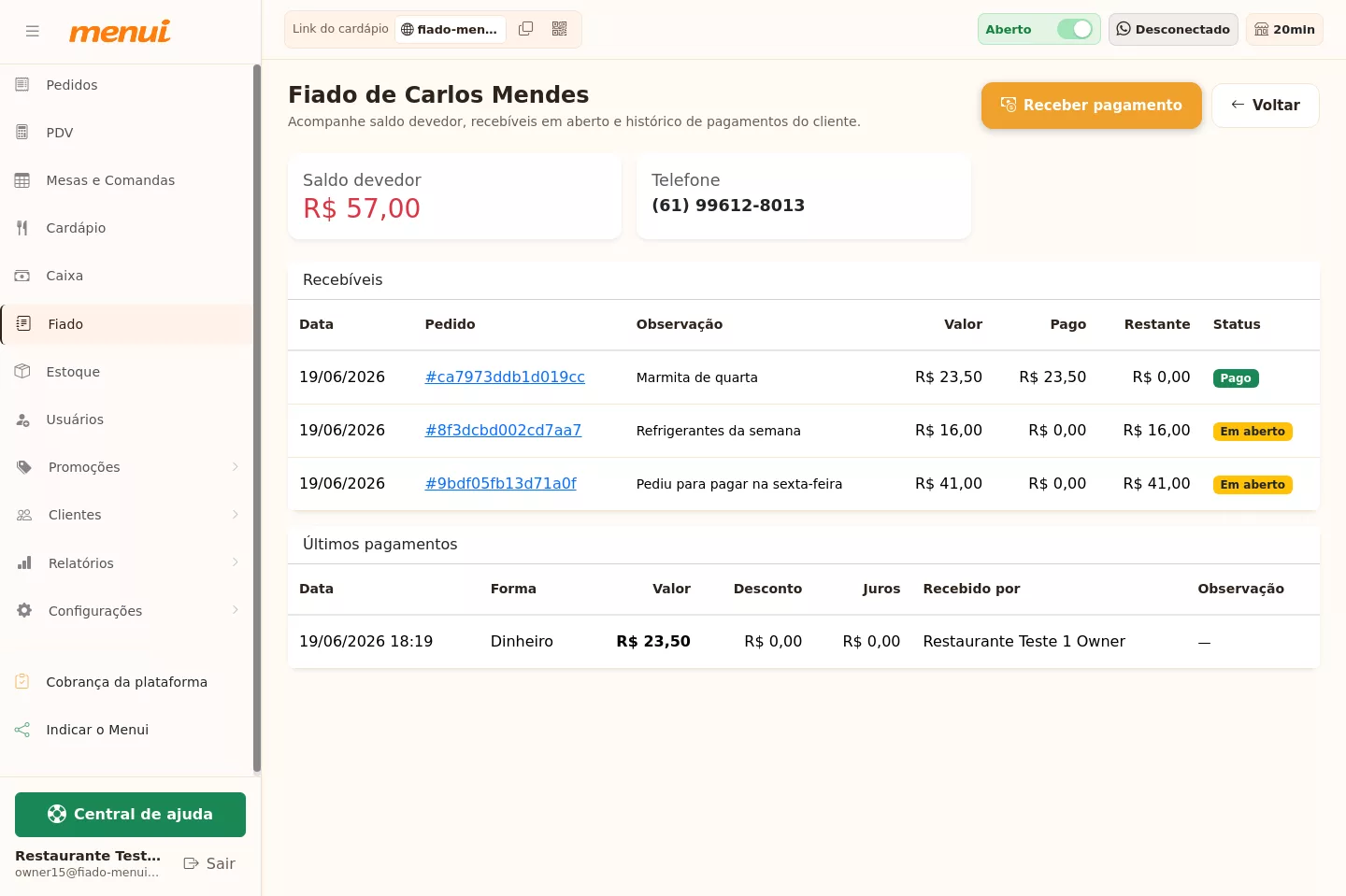Open the Central de ajuda button
Image resolution: width=1346 pixels, height=896 pixels.
click(x=130, y=815)
